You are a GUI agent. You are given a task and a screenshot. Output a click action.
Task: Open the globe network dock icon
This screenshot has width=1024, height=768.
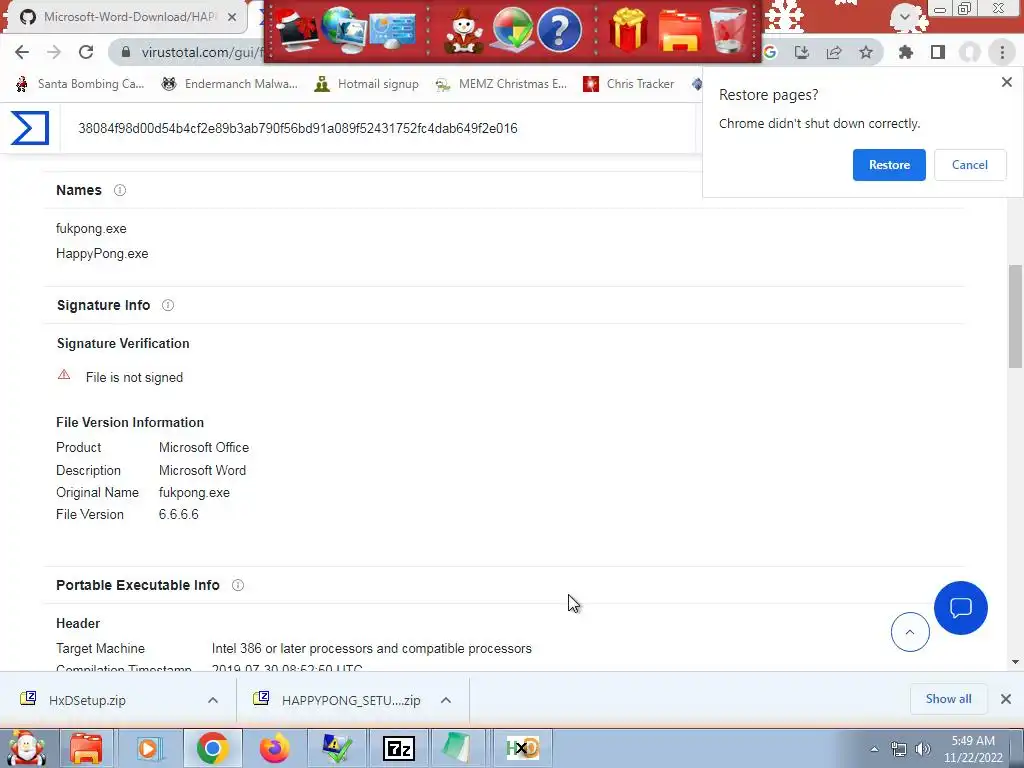344,30
